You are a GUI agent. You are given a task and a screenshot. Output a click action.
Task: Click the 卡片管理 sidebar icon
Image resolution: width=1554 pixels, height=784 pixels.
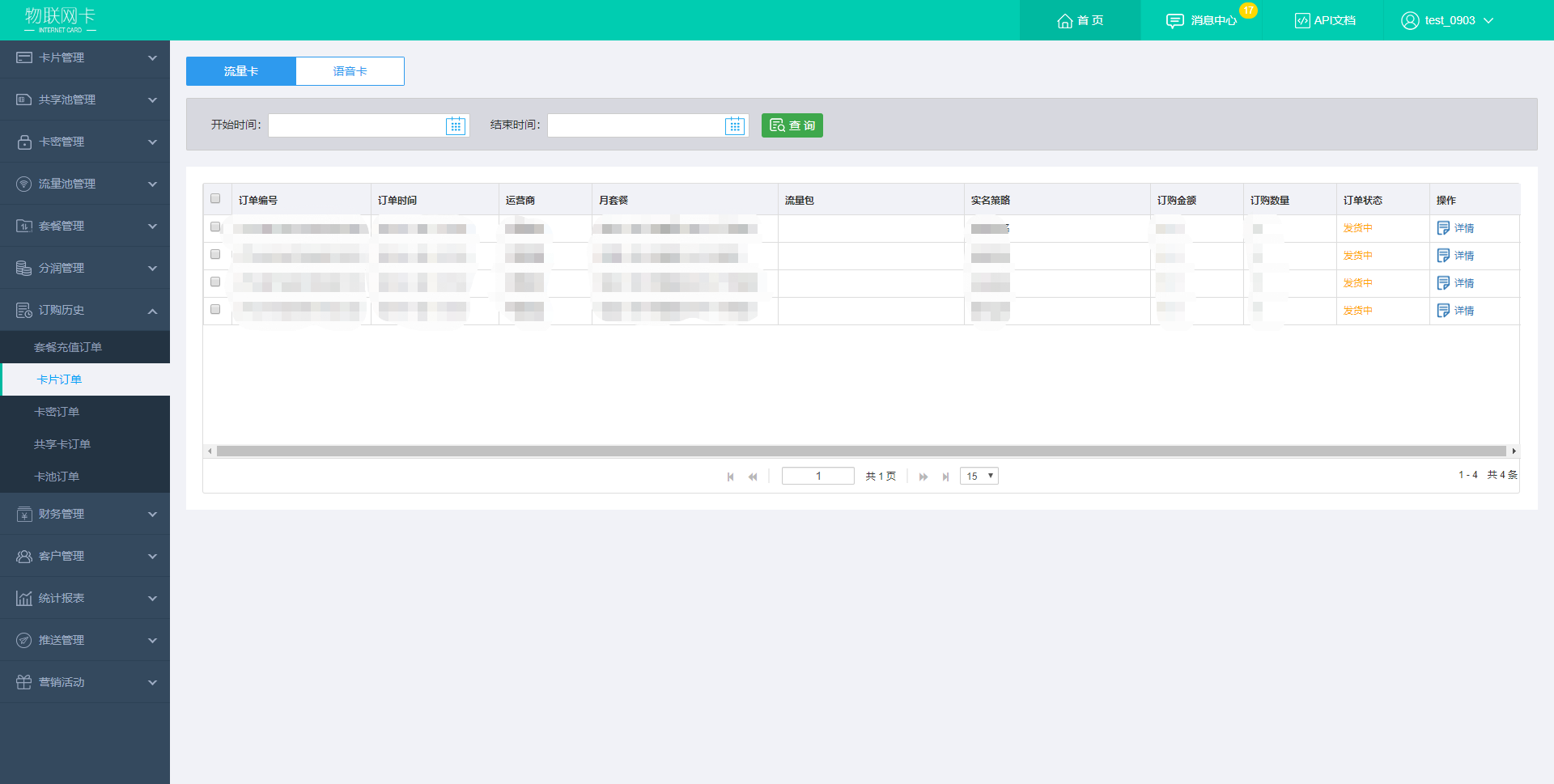pos(24,58)
